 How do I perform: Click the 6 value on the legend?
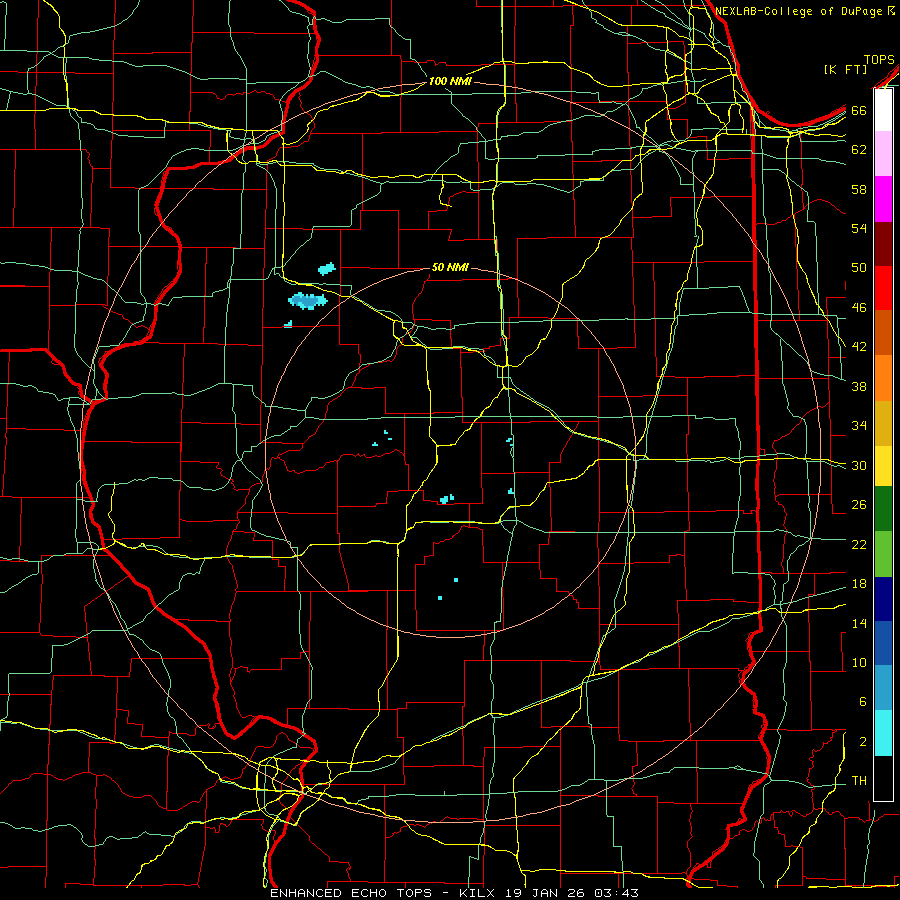pos(862,702)
